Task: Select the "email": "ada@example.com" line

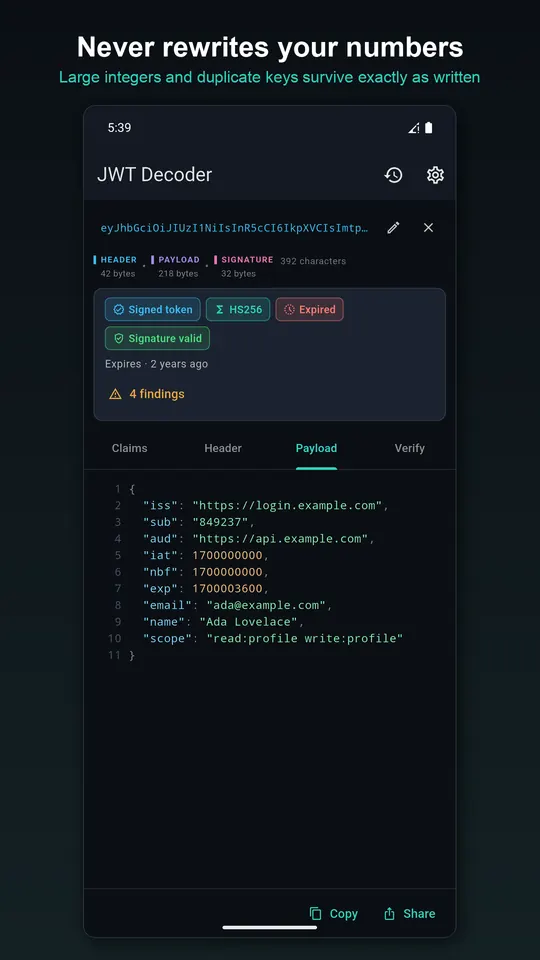Action: click(237, 605)
